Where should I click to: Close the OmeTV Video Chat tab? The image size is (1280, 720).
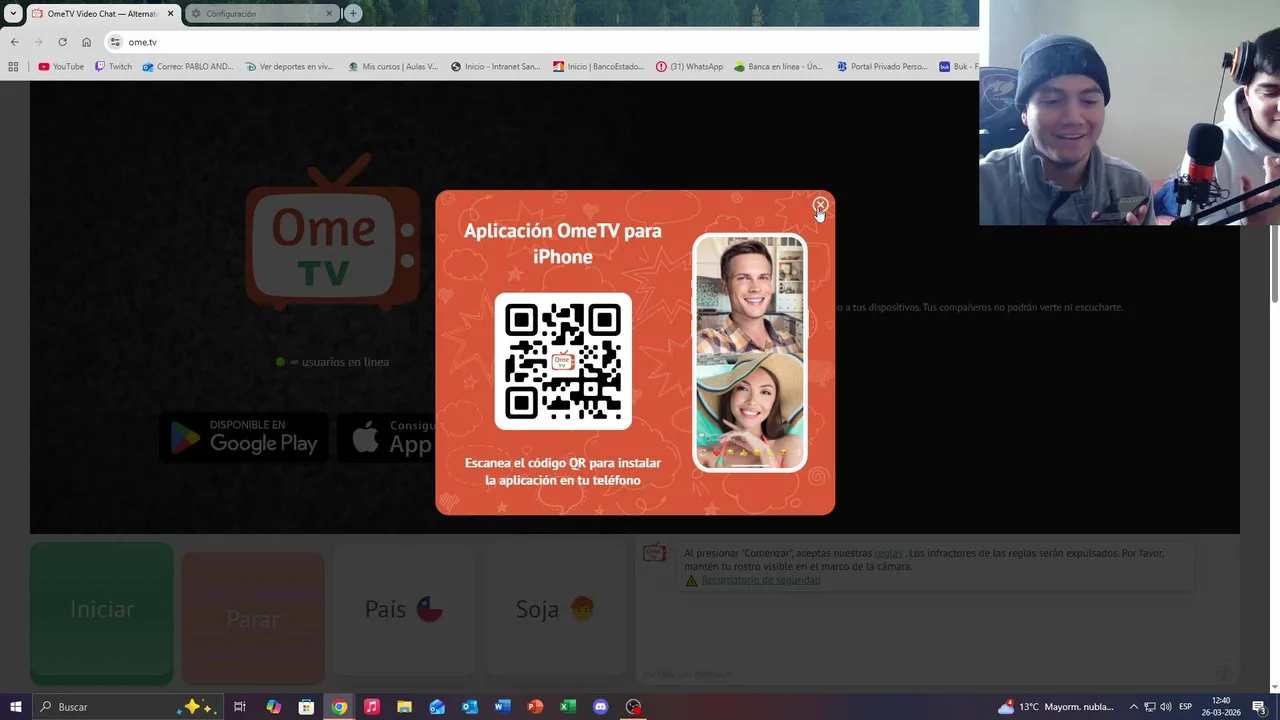coord(170,14)
